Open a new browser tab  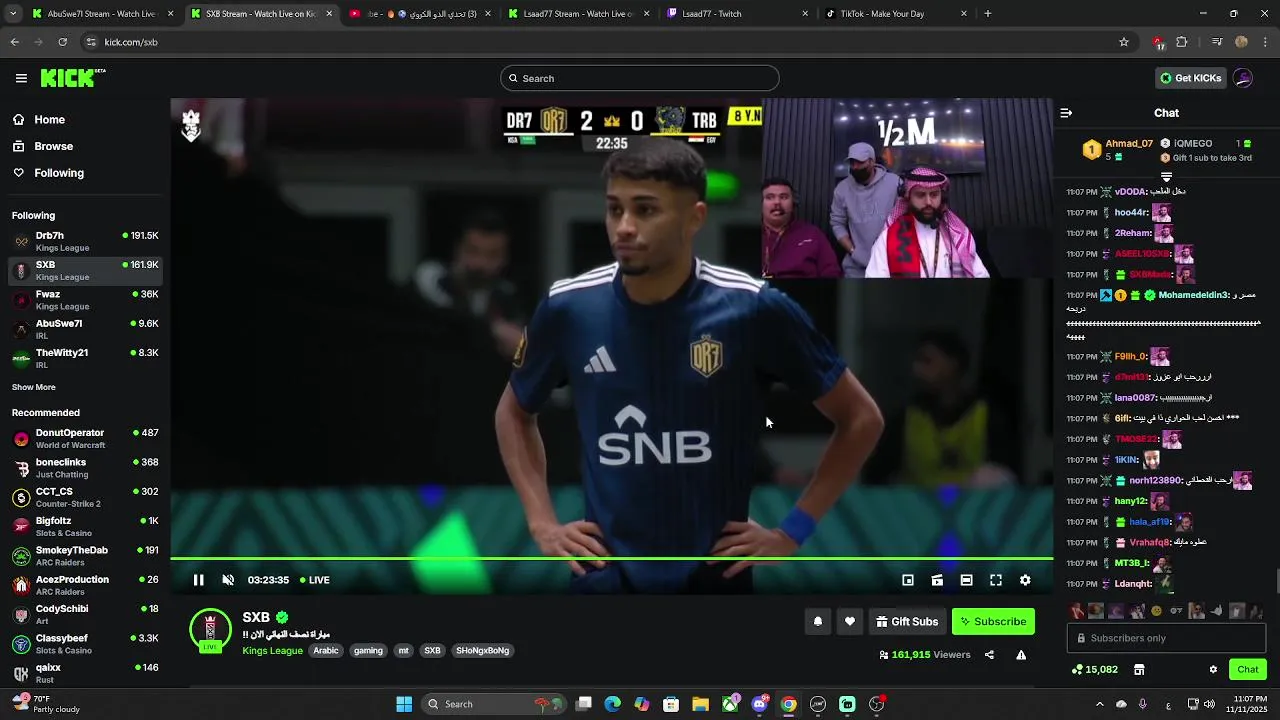[988, 14]
